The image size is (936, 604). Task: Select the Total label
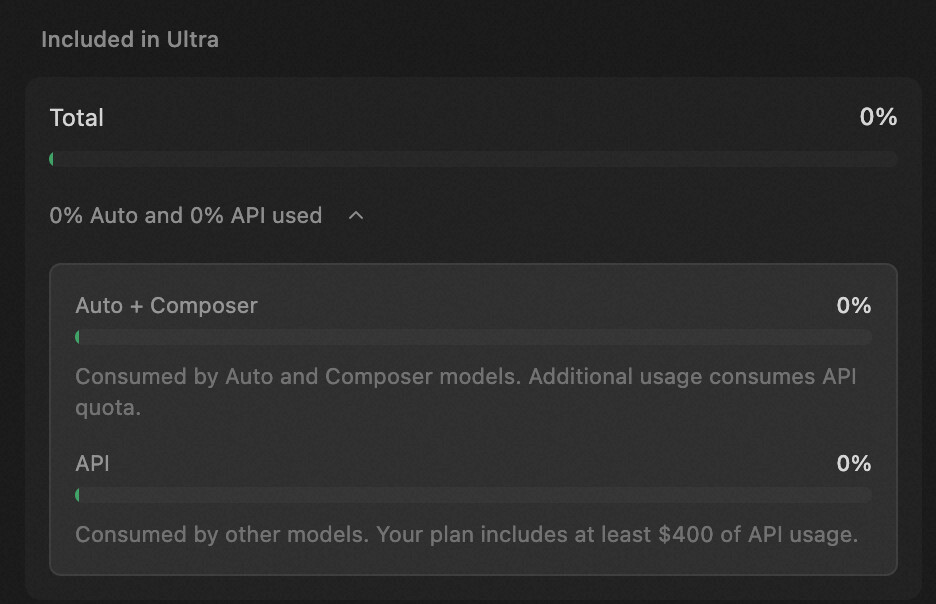[x=76, y=118]
